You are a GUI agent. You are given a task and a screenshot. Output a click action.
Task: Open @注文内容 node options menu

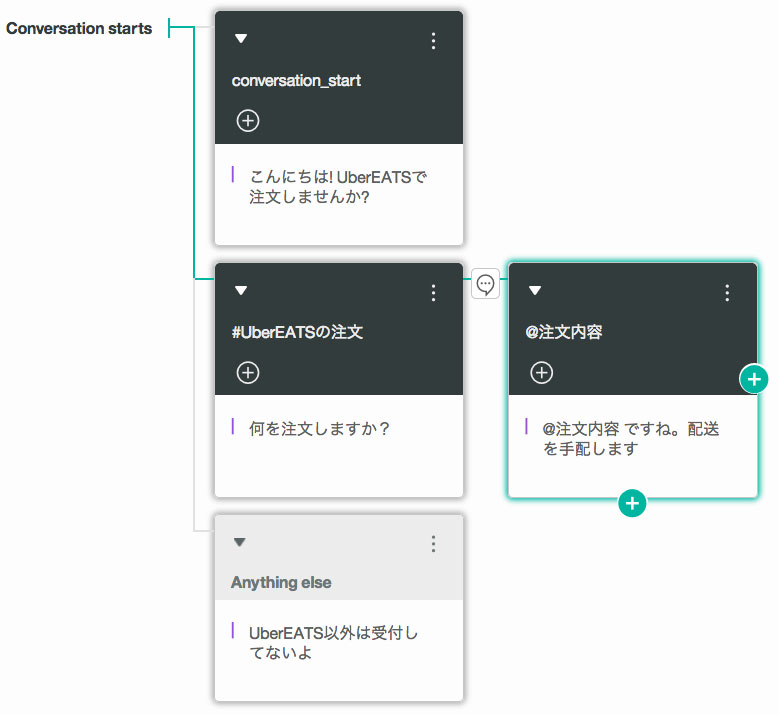[727, 293]
